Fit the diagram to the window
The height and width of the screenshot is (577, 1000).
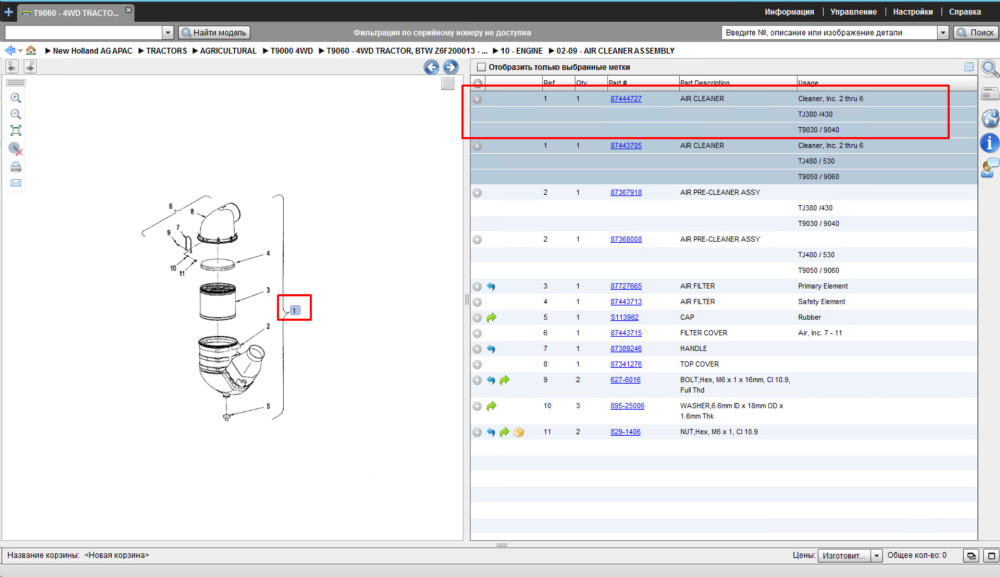pyautogui.click(x=15, y=131)
